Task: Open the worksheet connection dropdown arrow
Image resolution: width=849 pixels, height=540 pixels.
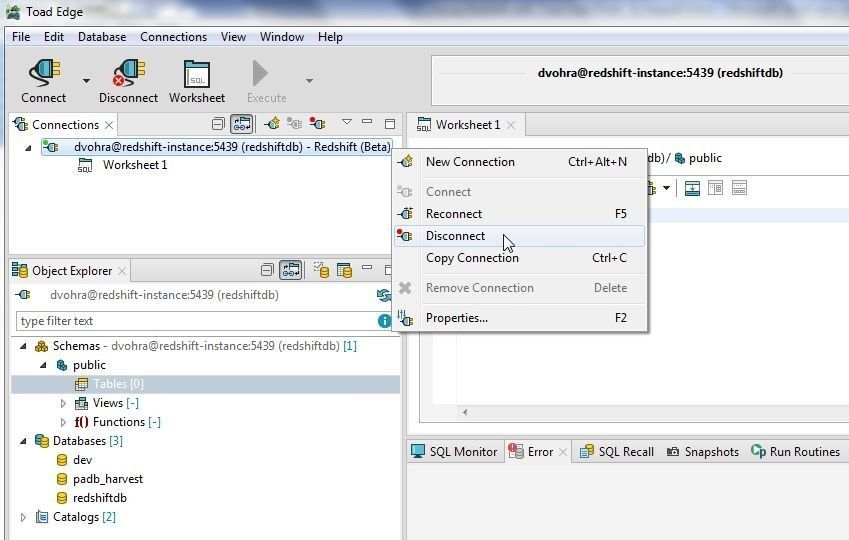Action: (667, 188)
